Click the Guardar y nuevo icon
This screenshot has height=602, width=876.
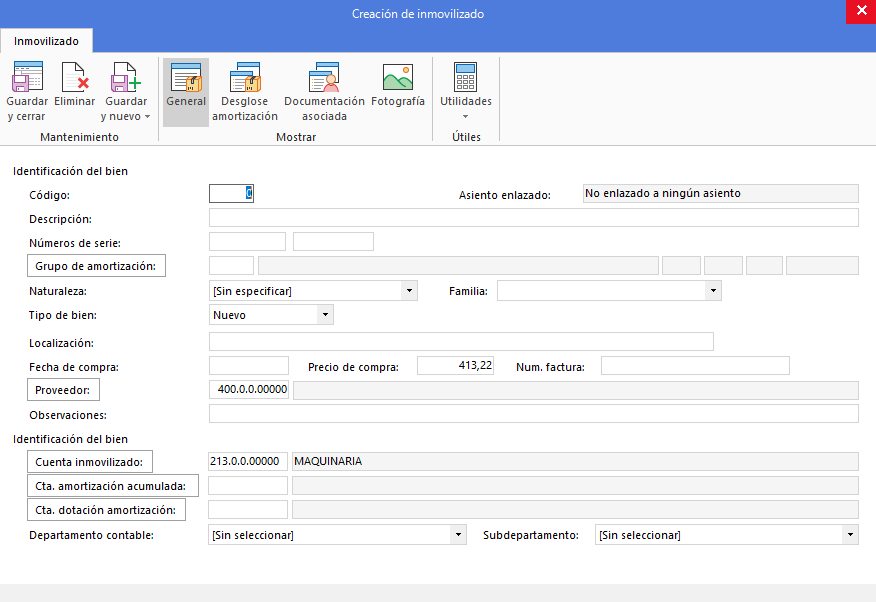coord(126,77)
